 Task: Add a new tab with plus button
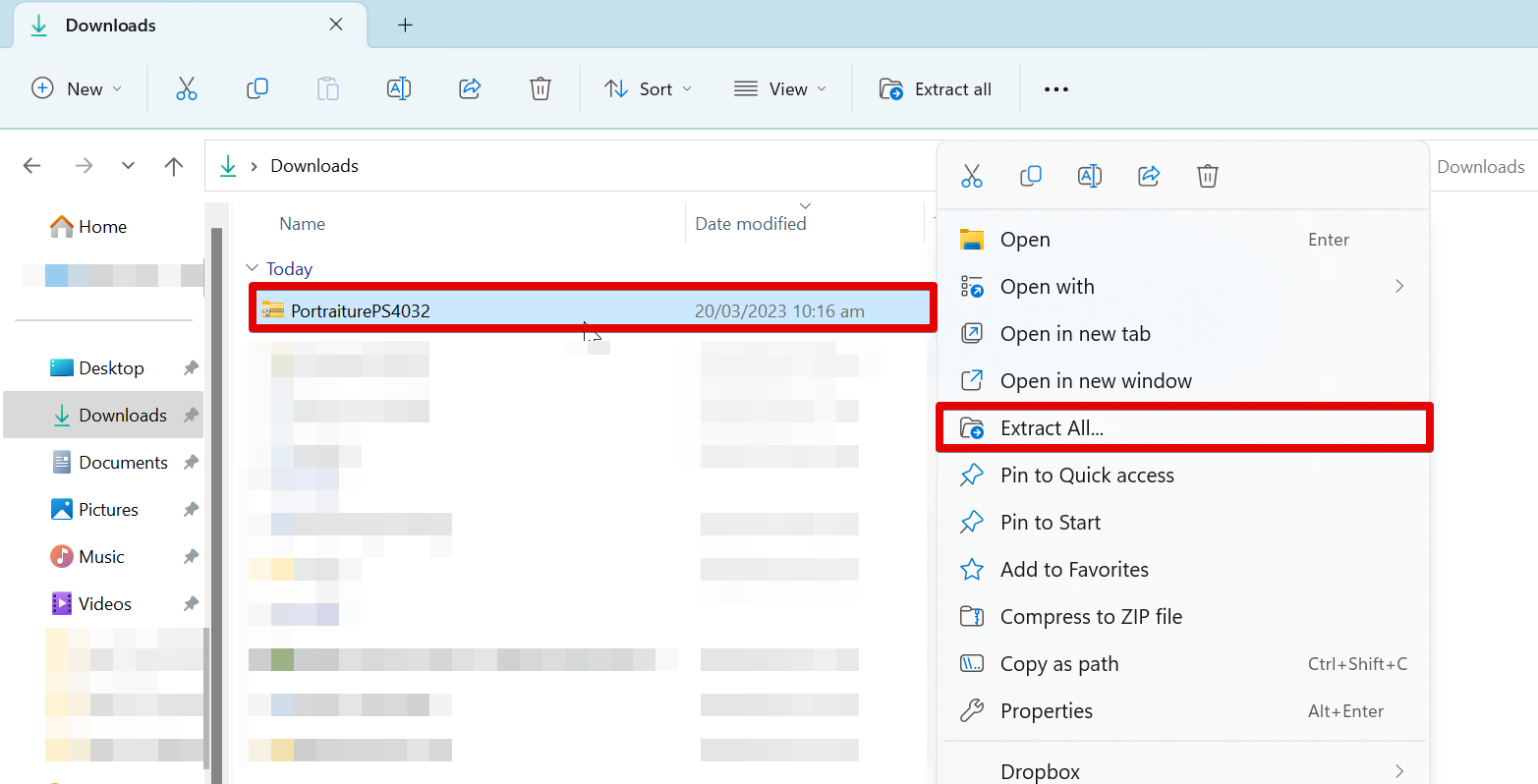405,26
